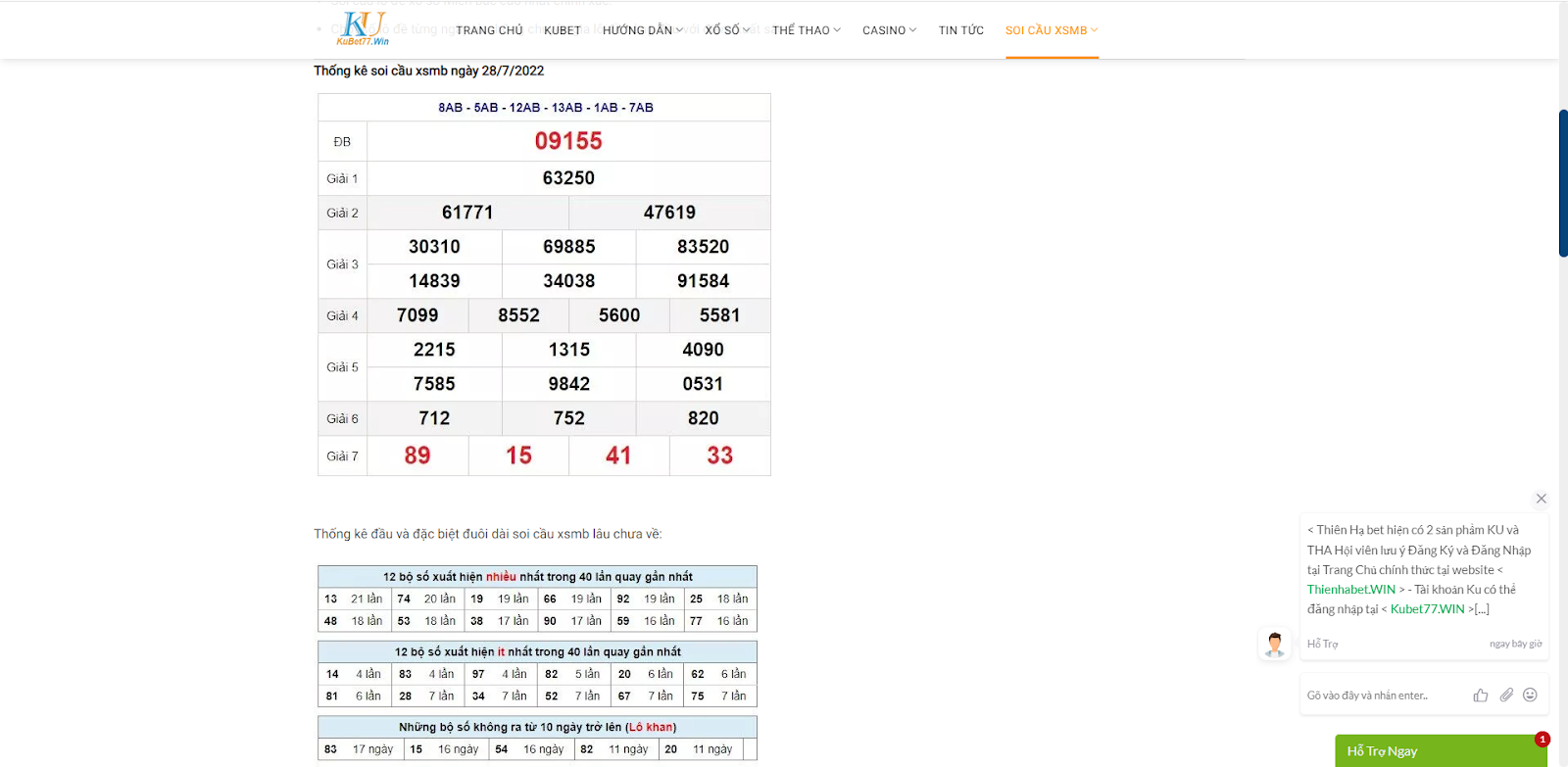Click the Hỗ Trợ Ngay button
The width and height of the screenshot is (1568, 767).
tap(1441, 751)
